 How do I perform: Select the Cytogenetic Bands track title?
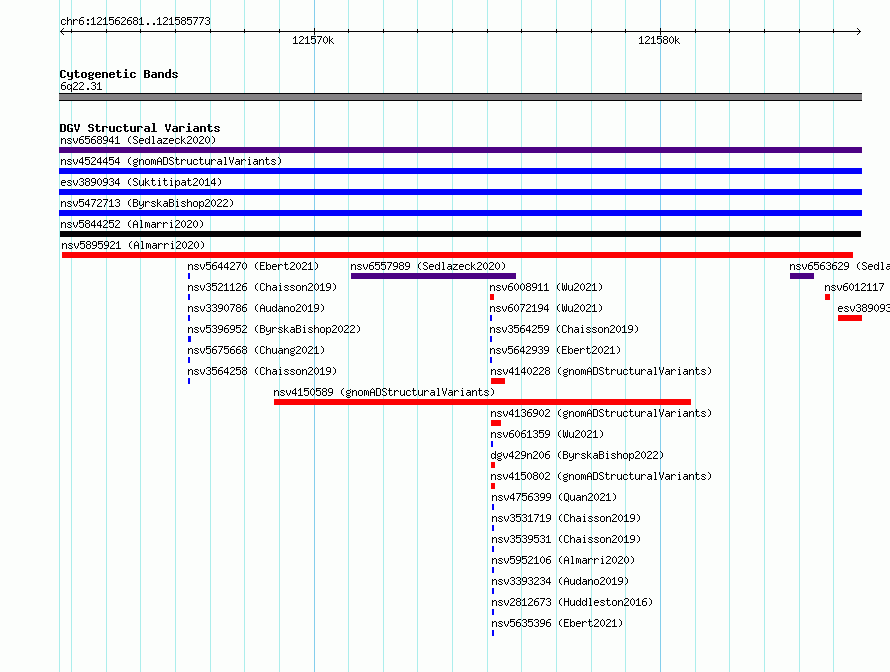119,74
